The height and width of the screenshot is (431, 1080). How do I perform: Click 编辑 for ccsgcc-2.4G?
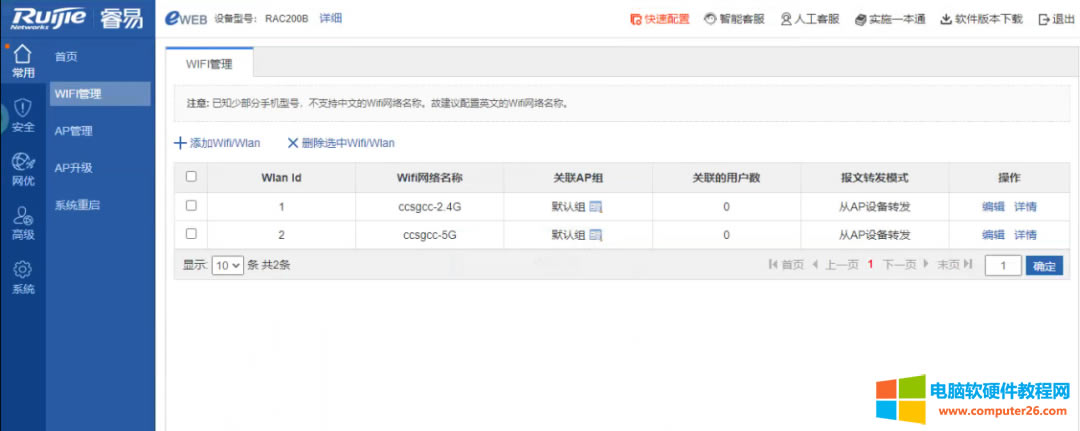tap(993, 207)
